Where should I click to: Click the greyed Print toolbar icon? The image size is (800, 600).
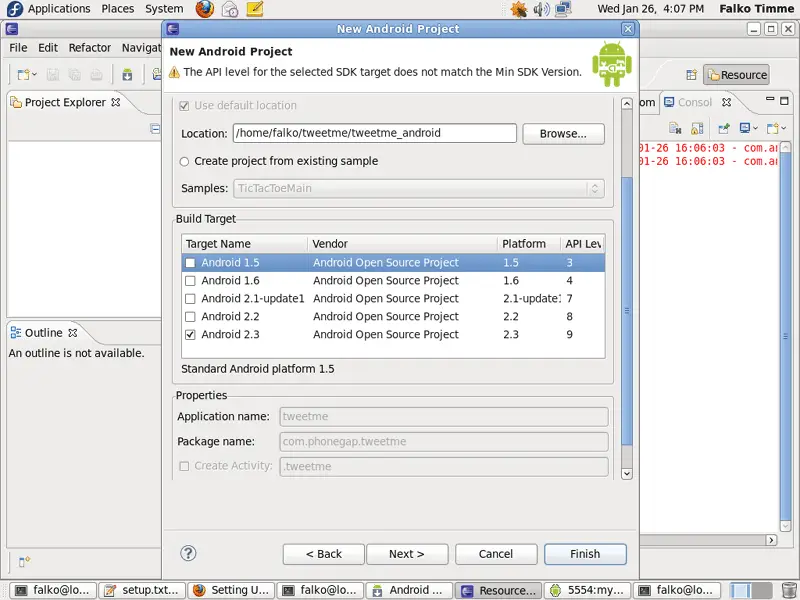click(96, 75)
